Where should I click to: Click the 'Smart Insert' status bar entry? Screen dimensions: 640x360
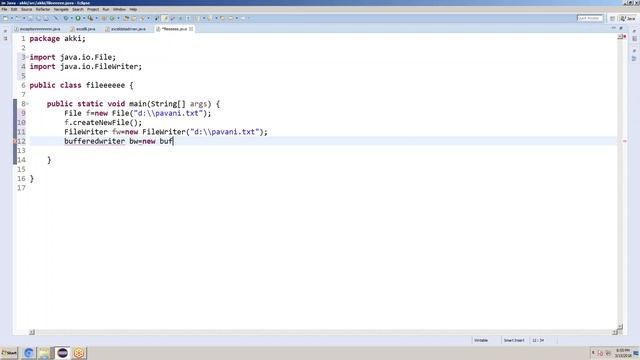(x=514, y=340)
